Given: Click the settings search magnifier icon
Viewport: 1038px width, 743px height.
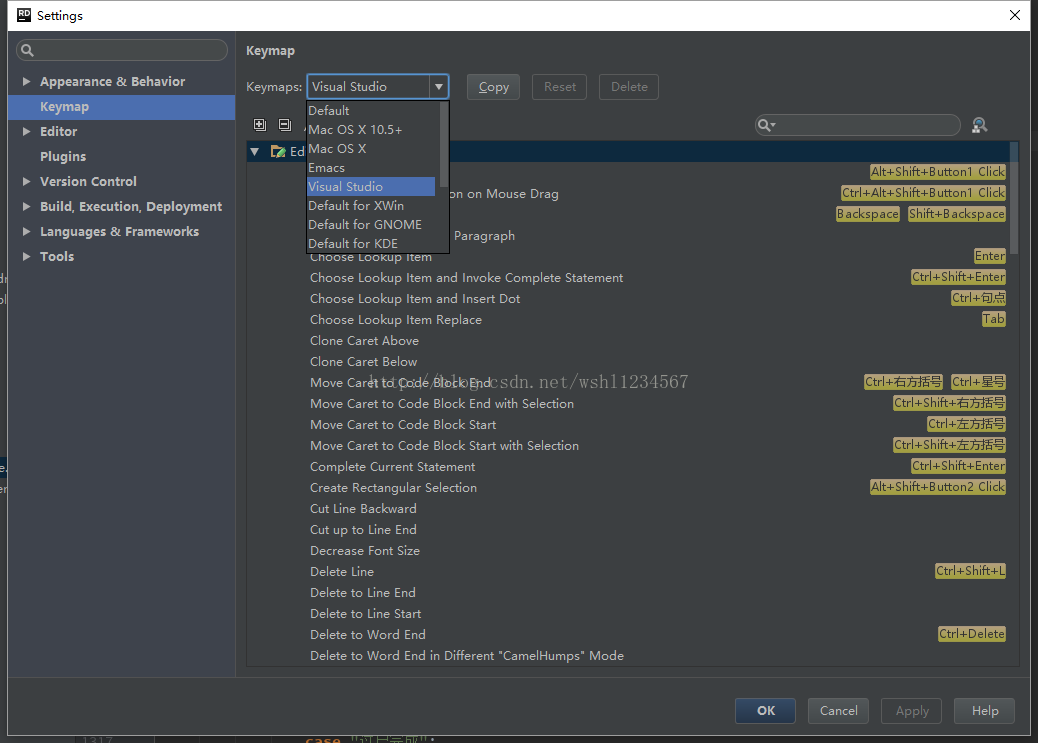Looking at the screenshot, I should click(x=27, y=50).
